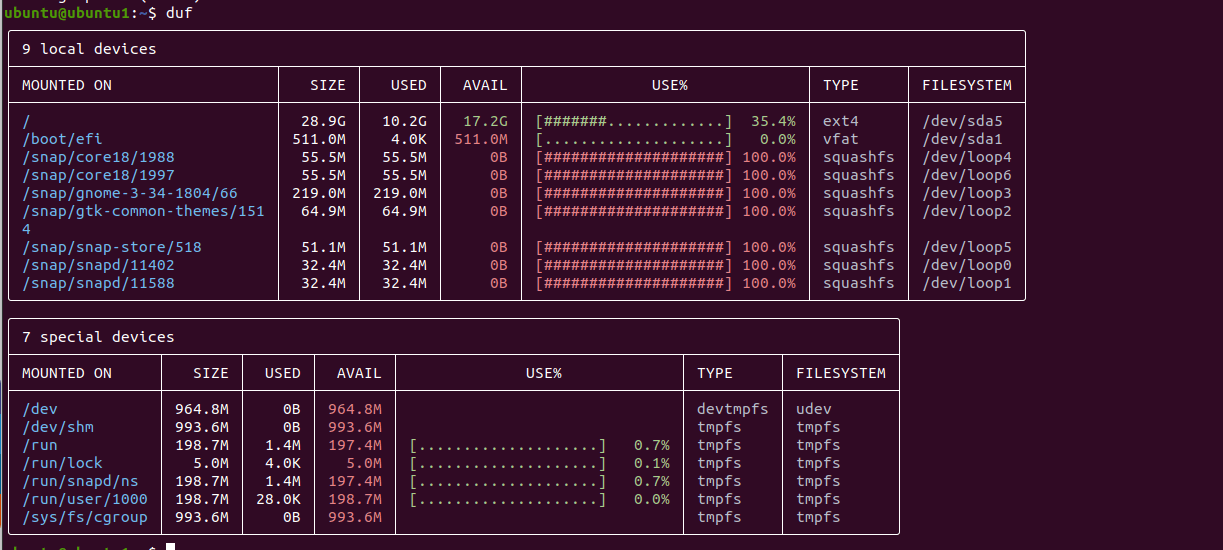Click the /run/lock mount point

coord(62,463)
